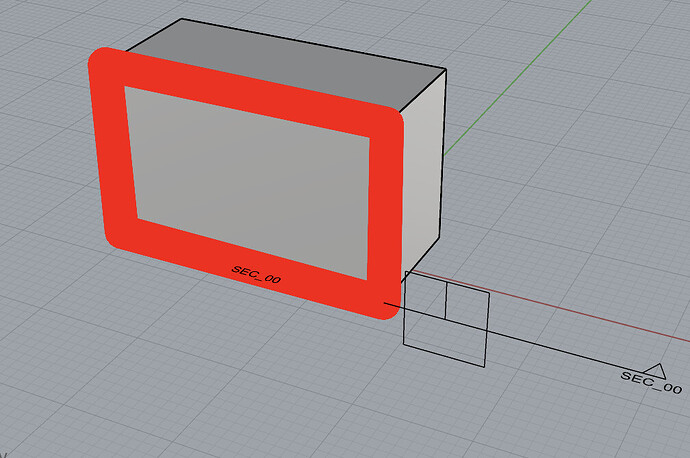Click the SEC_00 label beside arrow

click(651, 382)
